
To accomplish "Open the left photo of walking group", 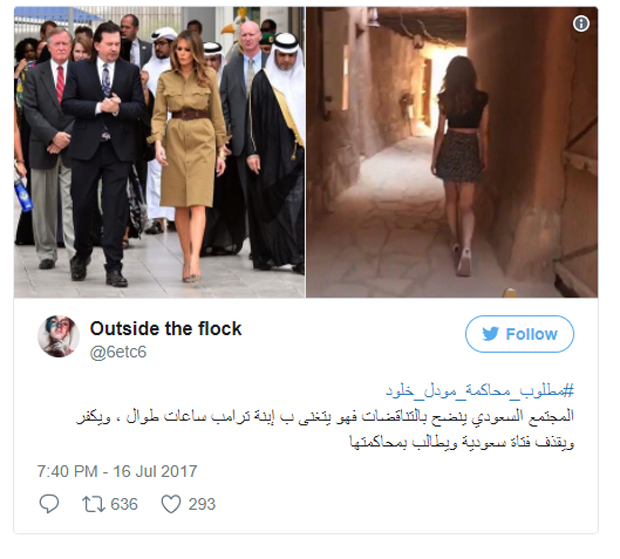I will 159,152.
